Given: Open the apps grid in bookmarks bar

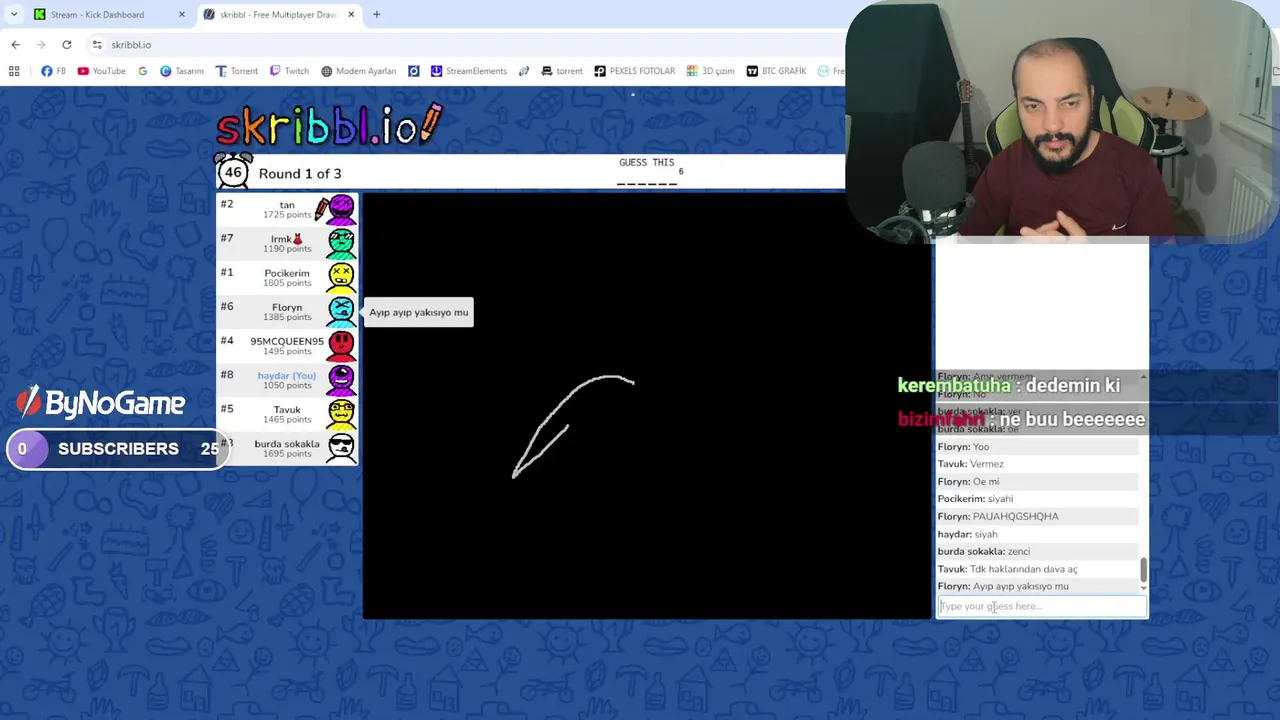Looking at the screenshot, I should 14,71.
